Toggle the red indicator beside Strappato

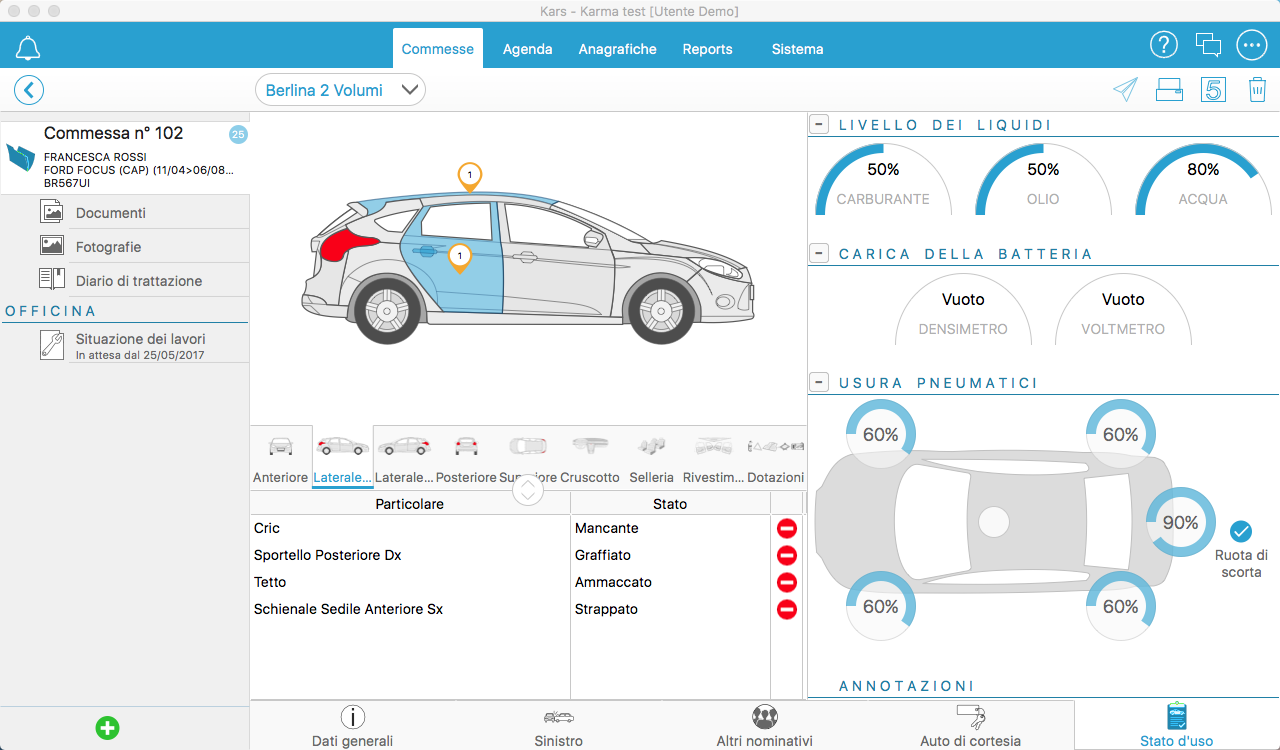[787, 609]
